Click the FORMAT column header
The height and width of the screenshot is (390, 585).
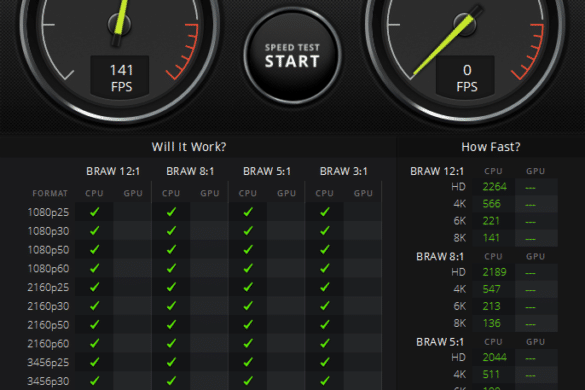coord(50,193)
